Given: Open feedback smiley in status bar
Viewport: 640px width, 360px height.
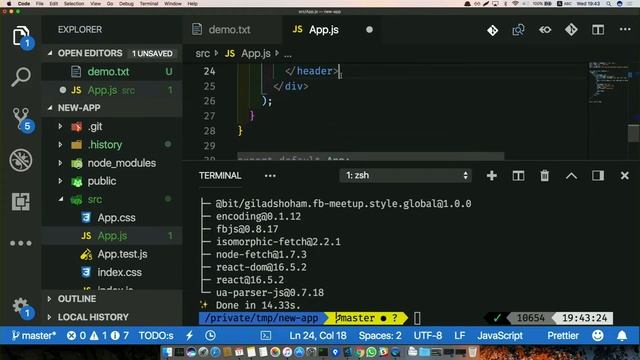Looking at the screenshot, I should (x=598, y=336).
